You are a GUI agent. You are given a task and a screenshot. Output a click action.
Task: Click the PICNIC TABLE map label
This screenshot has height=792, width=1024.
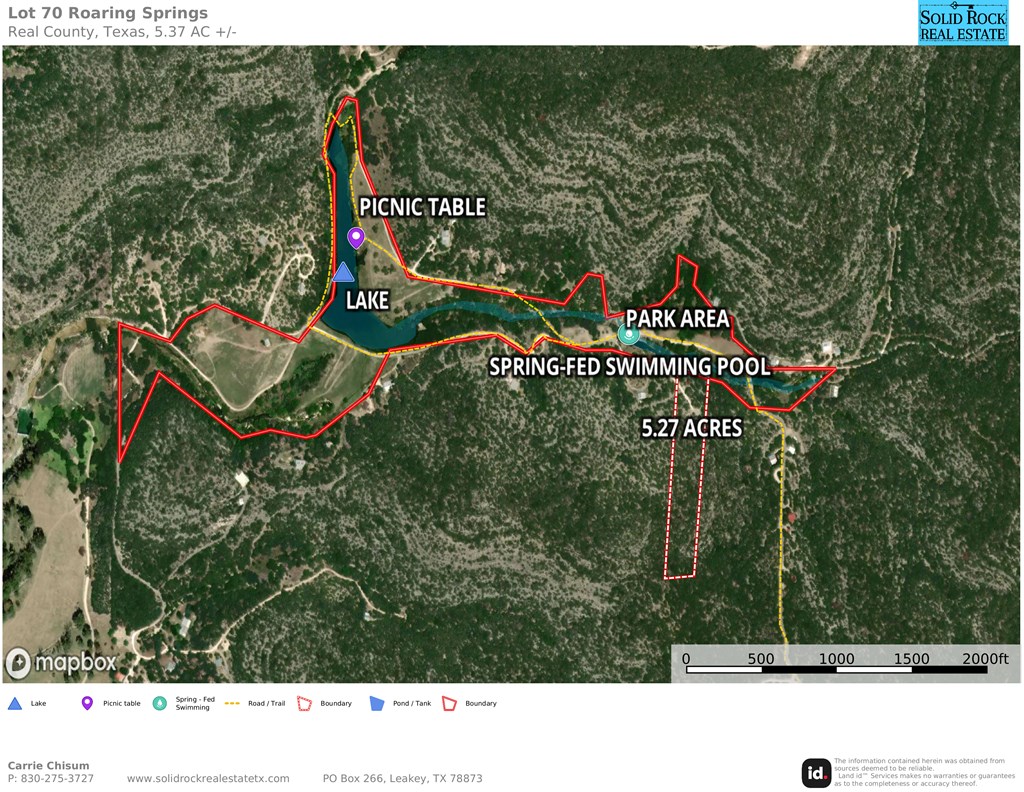(x=423, y=207)
